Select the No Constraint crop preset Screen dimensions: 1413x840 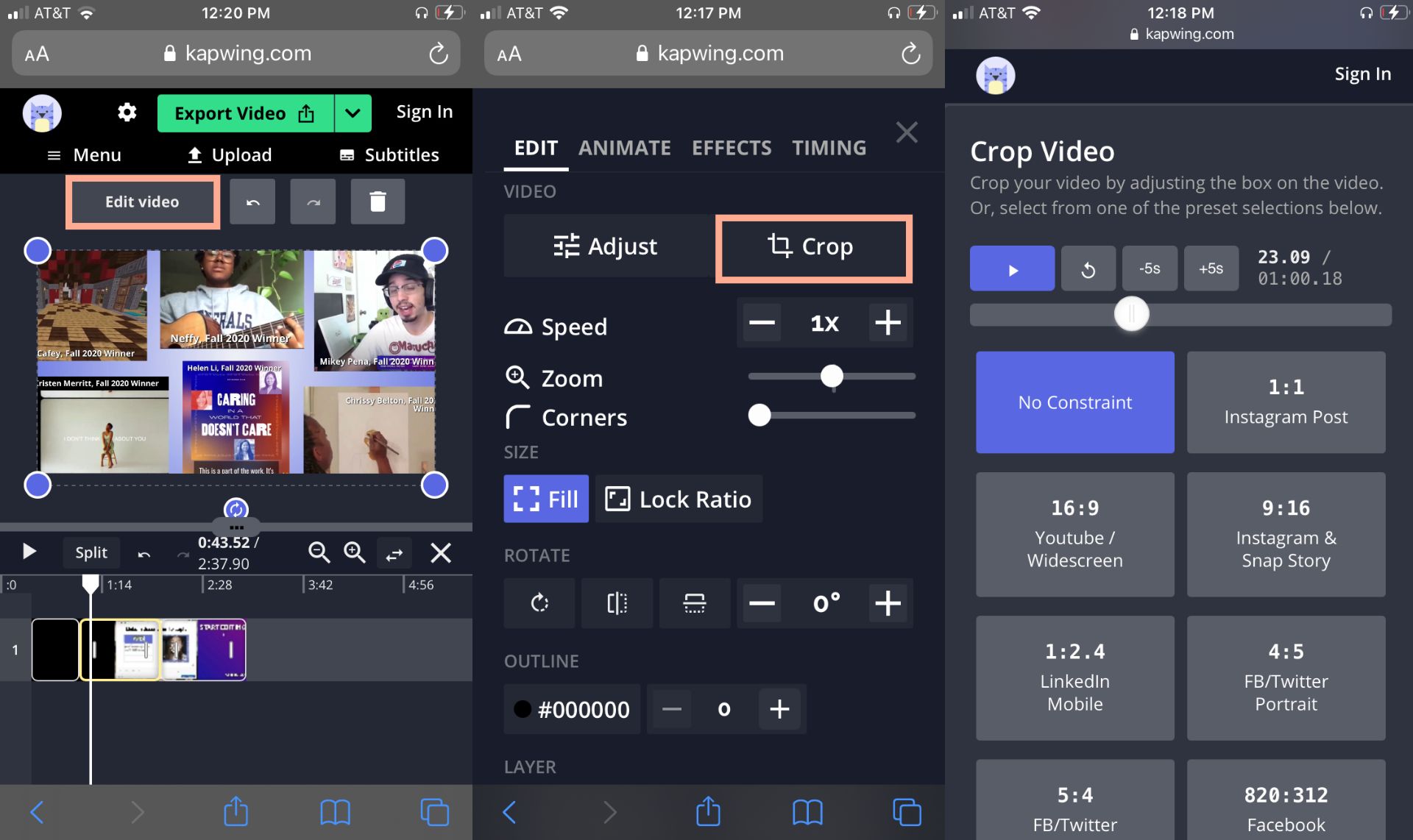(1074, 402)
